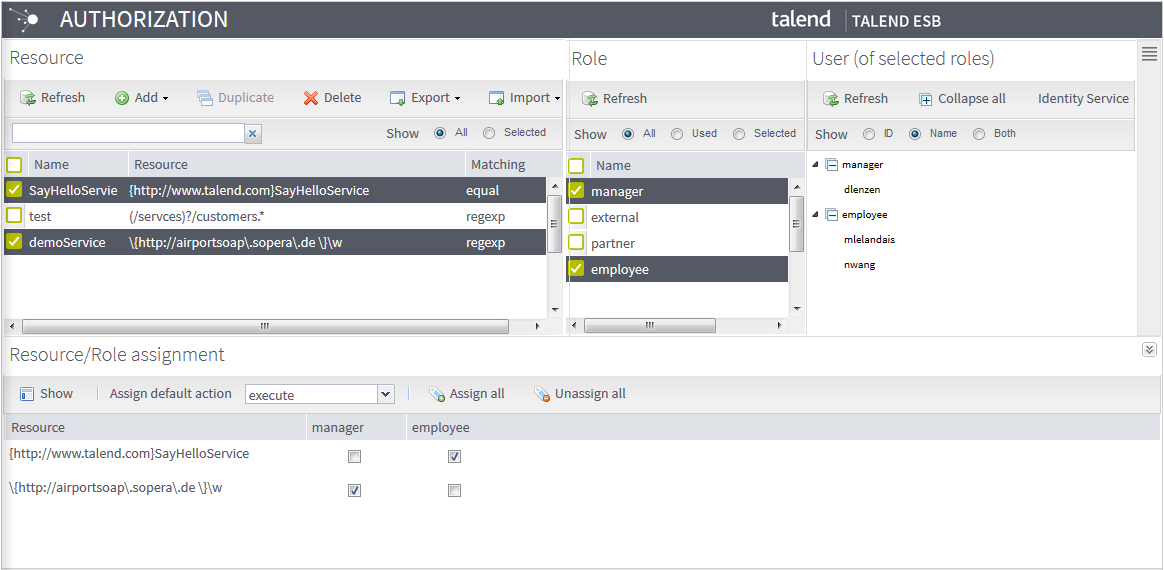Tick the partner role checkbox
This screenshot has width=1164, height=570.
[576, 243]
